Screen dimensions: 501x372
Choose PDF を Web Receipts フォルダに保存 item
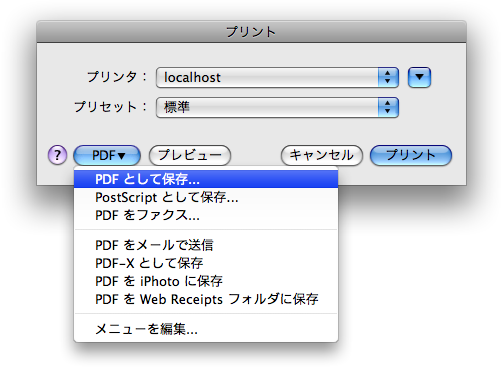pyautogui.click(x=206, y=299)
